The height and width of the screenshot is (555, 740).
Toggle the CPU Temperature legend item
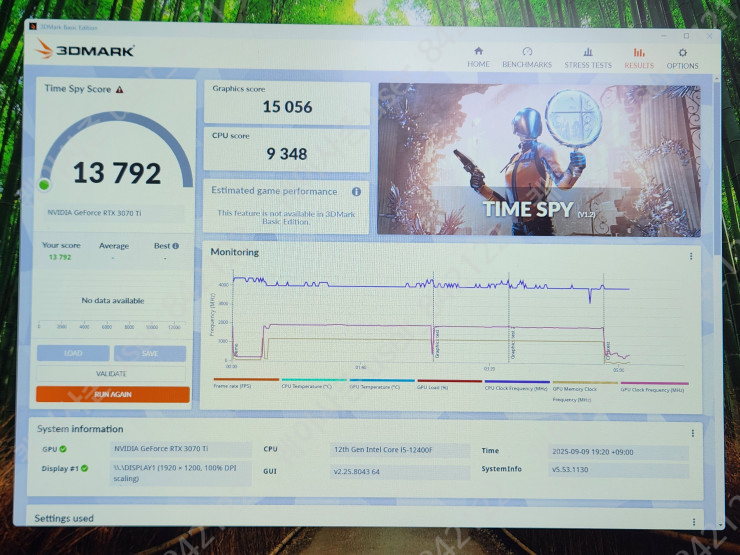(314, 383)
